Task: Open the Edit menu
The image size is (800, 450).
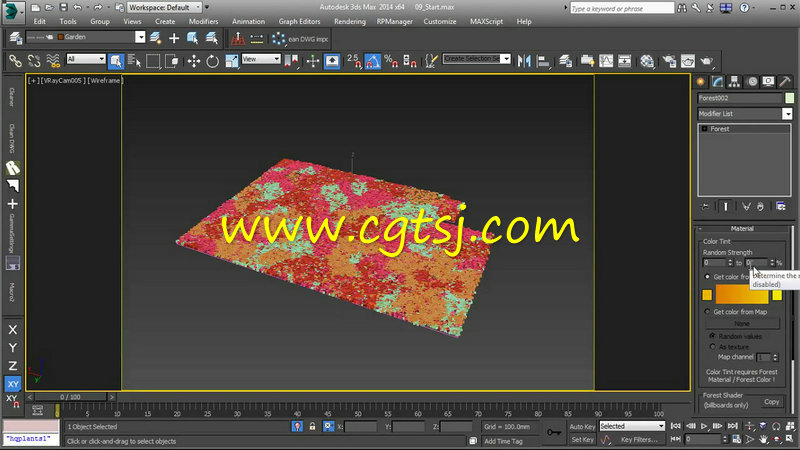Action: tap(39, 21)
